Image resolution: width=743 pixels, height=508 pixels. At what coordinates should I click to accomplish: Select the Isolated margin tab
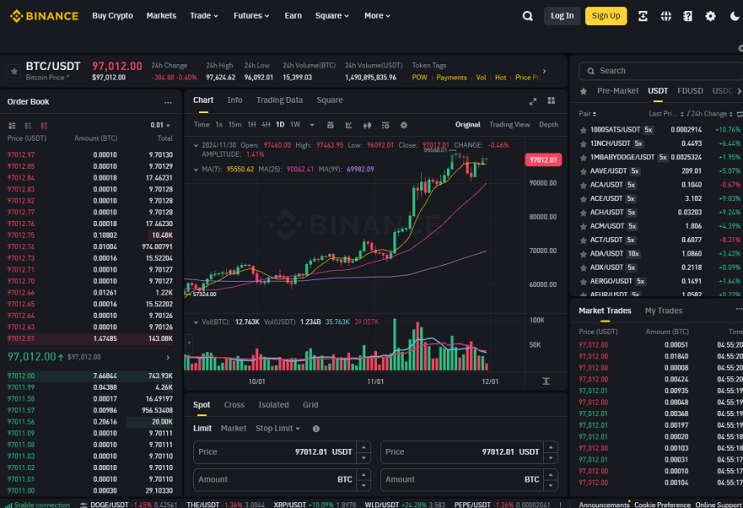point(273,405)
